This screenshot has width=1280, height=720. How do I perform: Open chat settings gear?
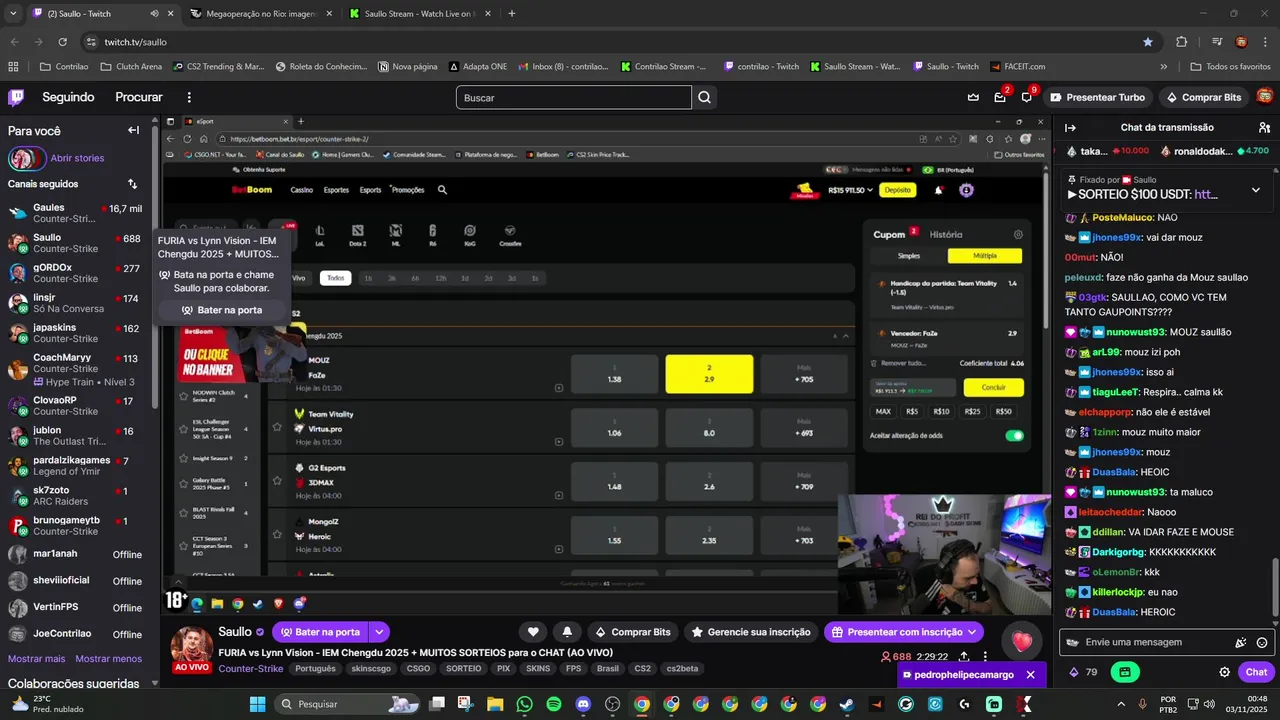pos(1224,672)
